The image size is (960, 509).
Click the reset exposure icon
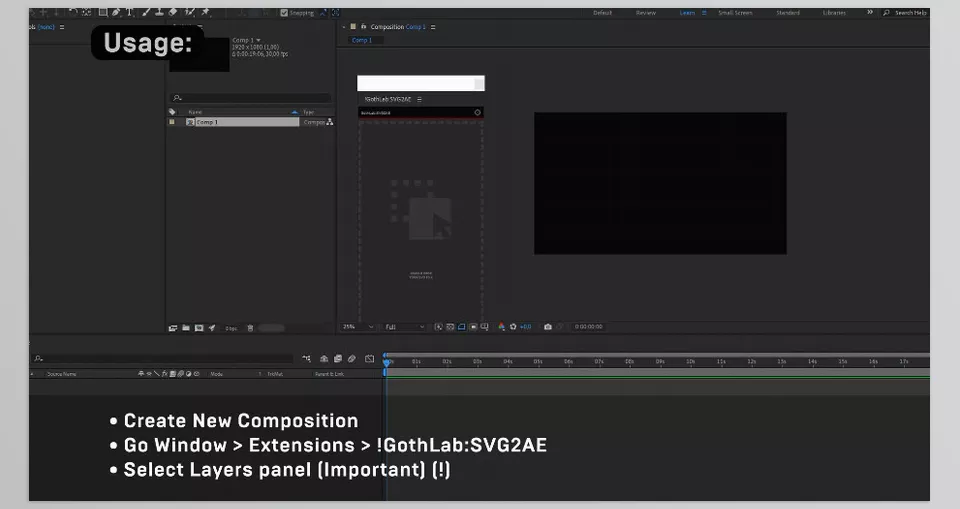[x=513, y=327]
